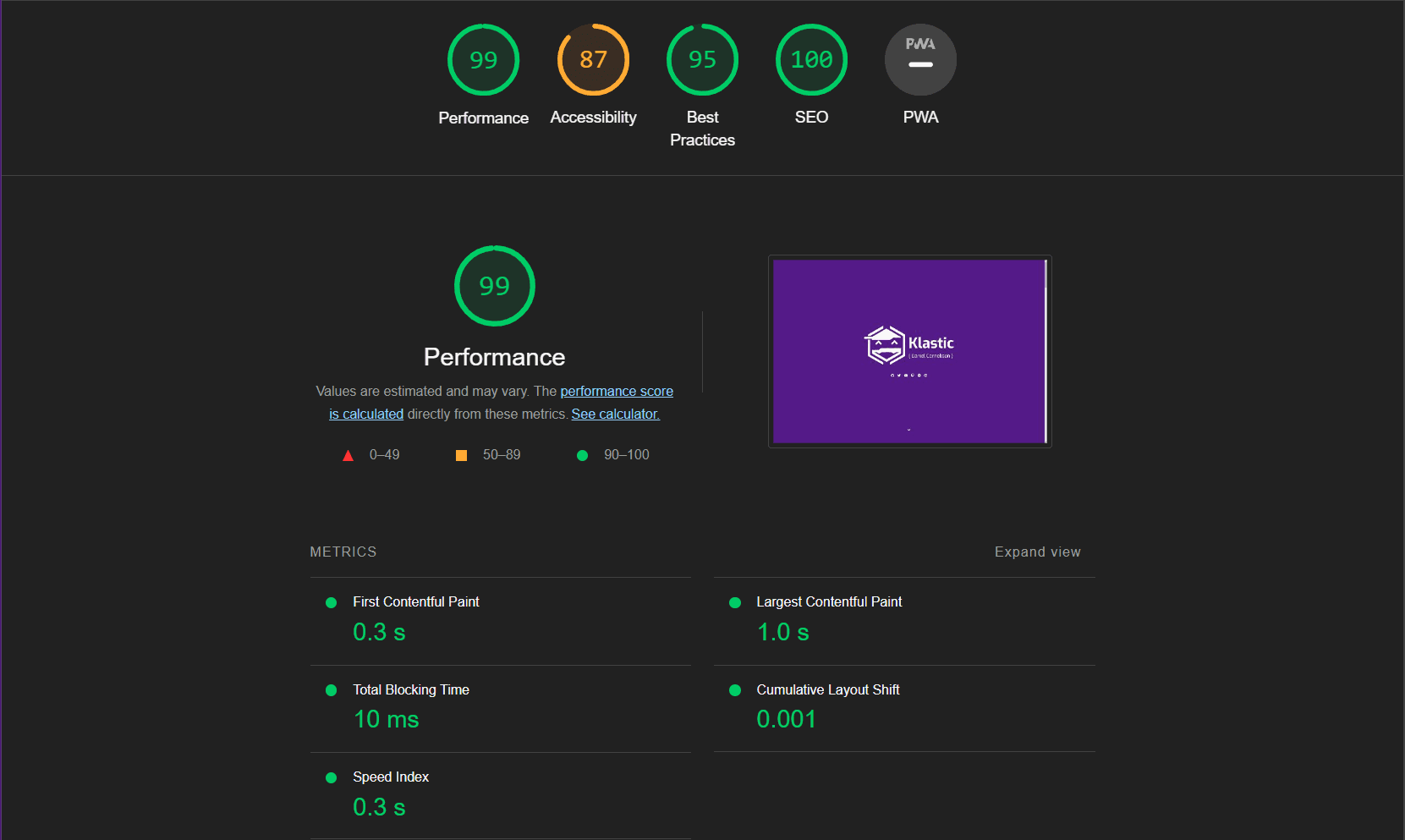1405x840 pixels.
Task: Expand the Largest Contentful Paint metric
Action: click(828, 602)
